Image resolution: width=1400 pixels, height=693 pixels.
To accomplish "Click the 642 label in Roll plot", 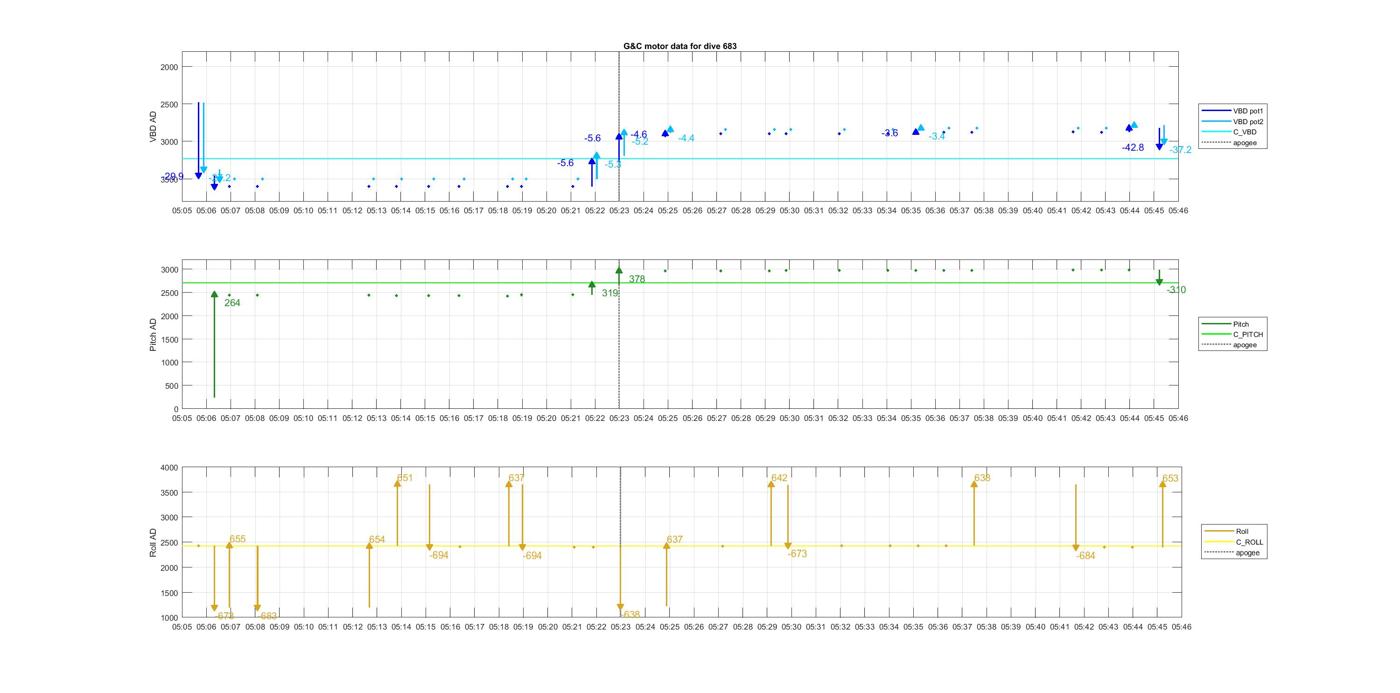I will pyautogui.click(x=780, y=478).
